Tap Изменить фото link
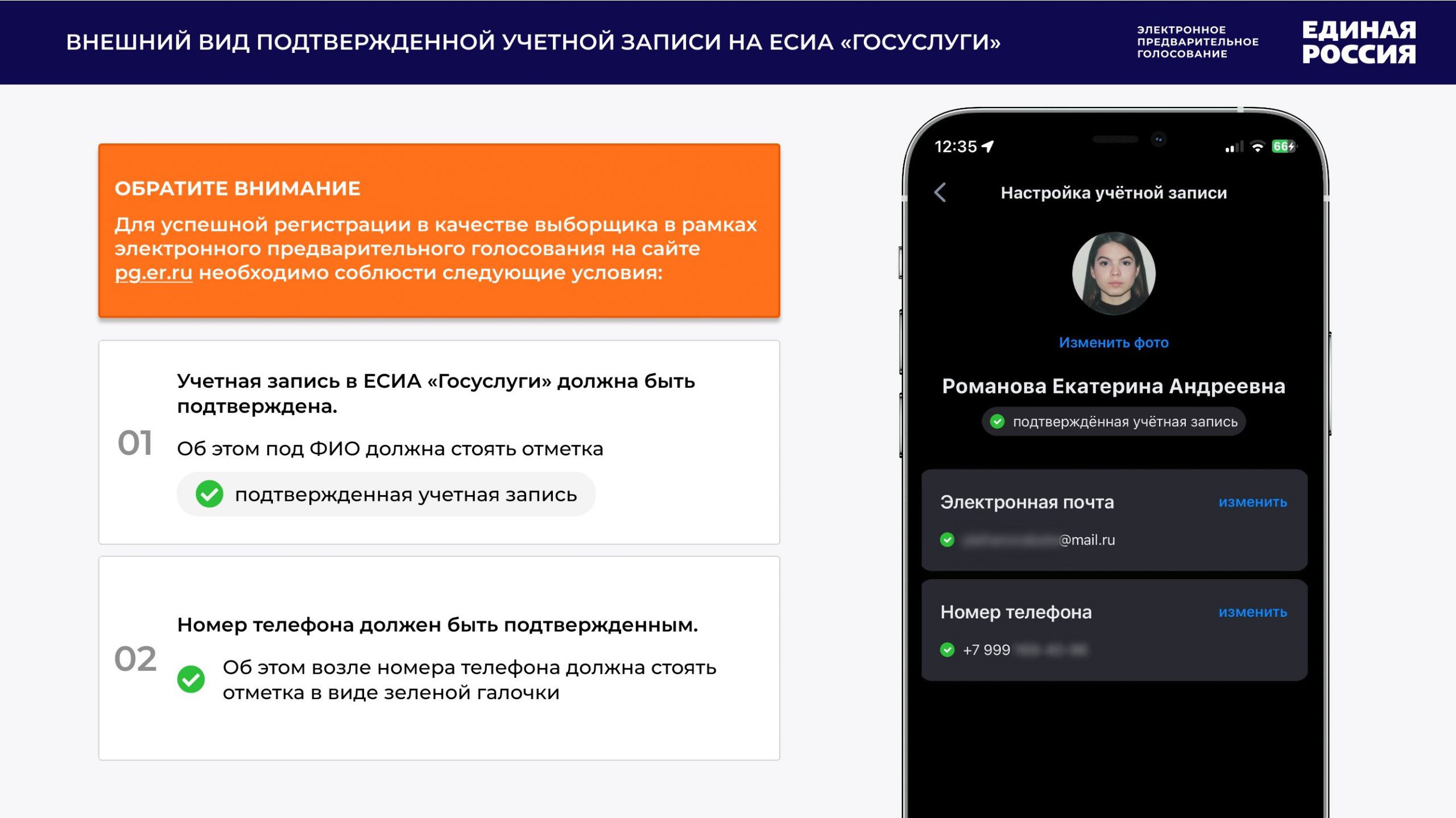 pyautogui.click(x=1113, y=342)
